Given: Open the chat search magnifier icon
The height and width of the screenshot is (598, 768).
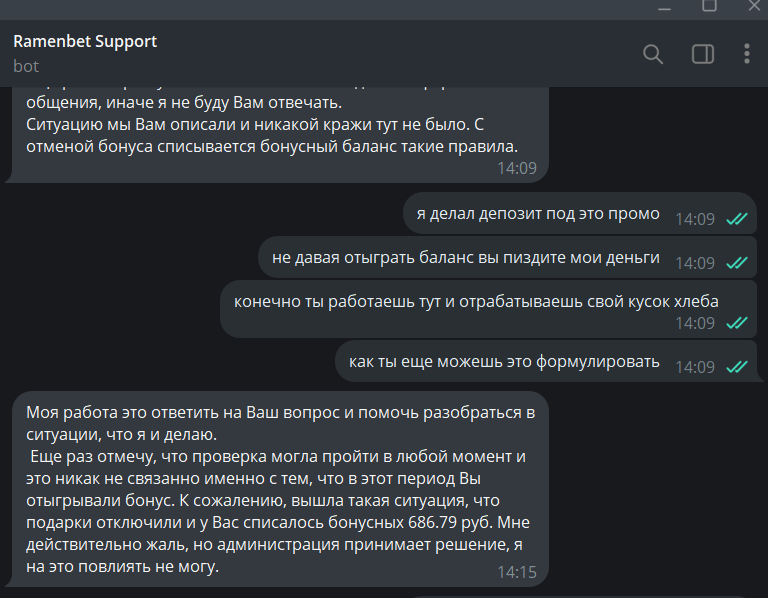Looking at the screenshot, I should [653, 54].
